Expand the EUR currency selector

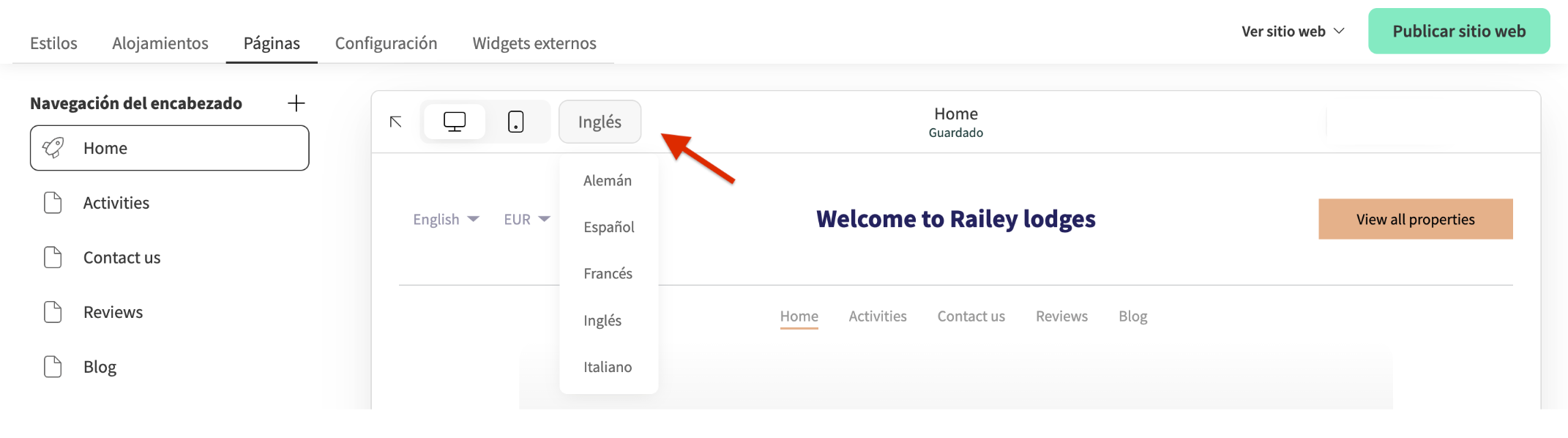coord(526,219)
